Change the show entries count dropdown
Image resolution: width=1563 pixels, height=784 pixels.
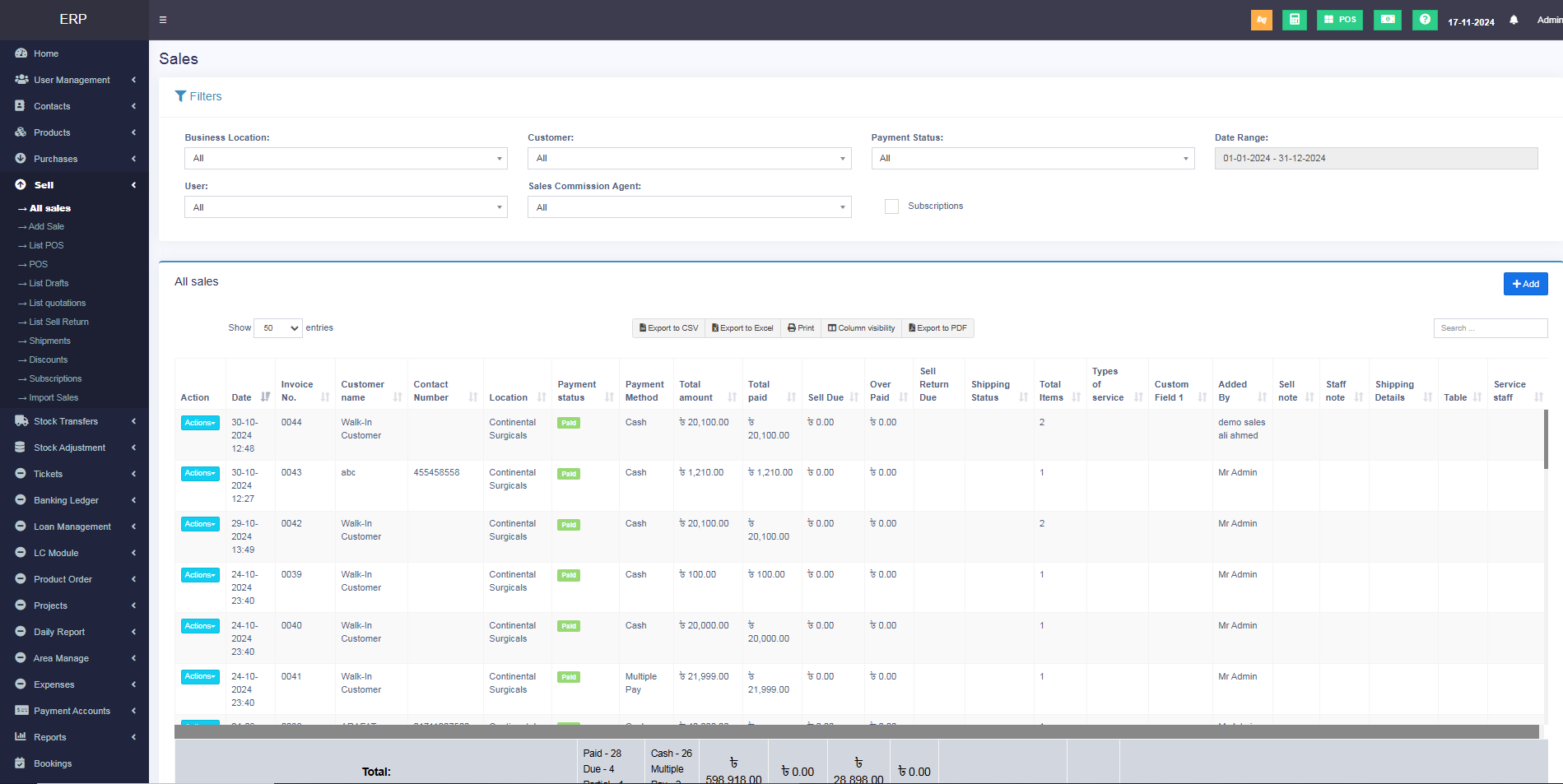pyautogui.click(x=278, y=328)
